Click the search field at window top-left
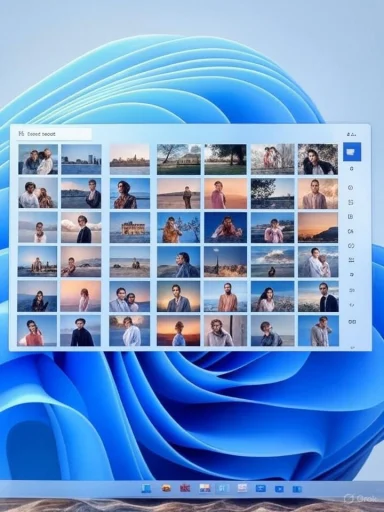 (x=54, y=134)
